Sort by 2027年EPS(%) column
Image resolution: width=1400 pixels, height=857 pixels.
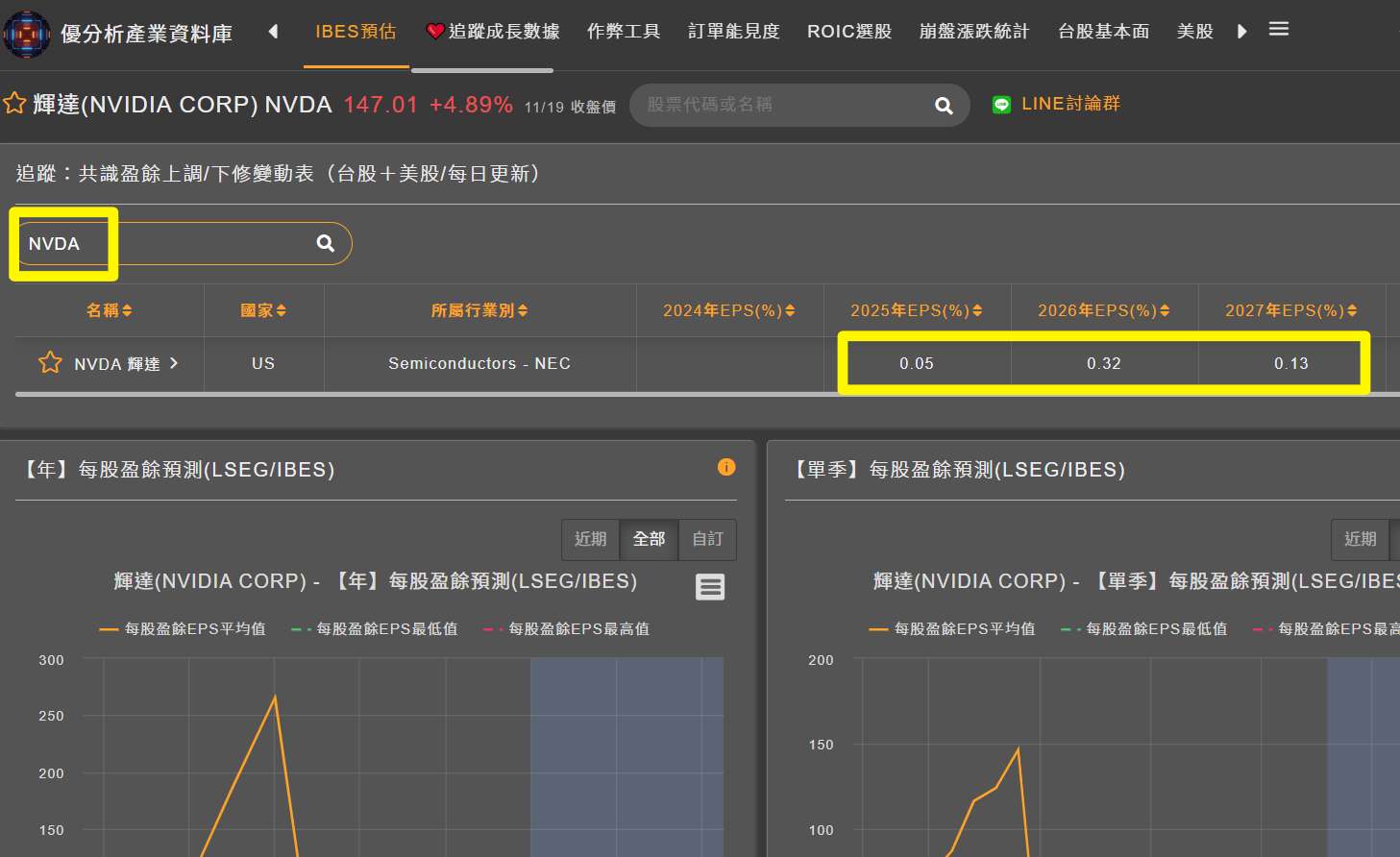pos(1291,310)
